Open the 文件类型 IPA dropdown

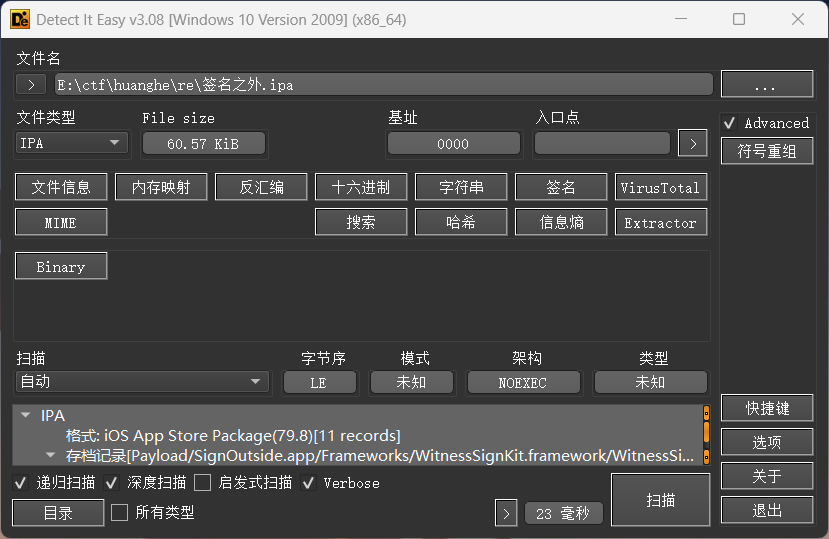coord(72,143)
